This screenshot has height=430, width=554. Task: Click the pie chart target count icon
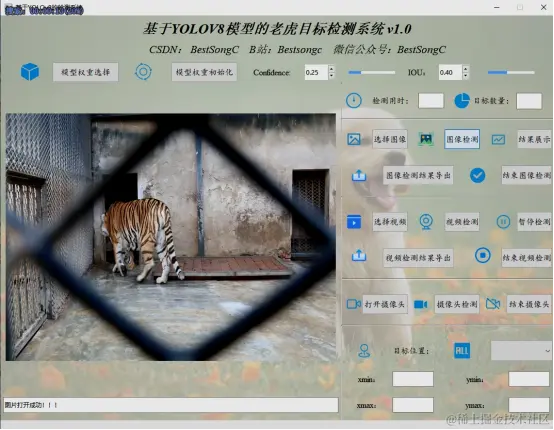click(x=462, y=101)
